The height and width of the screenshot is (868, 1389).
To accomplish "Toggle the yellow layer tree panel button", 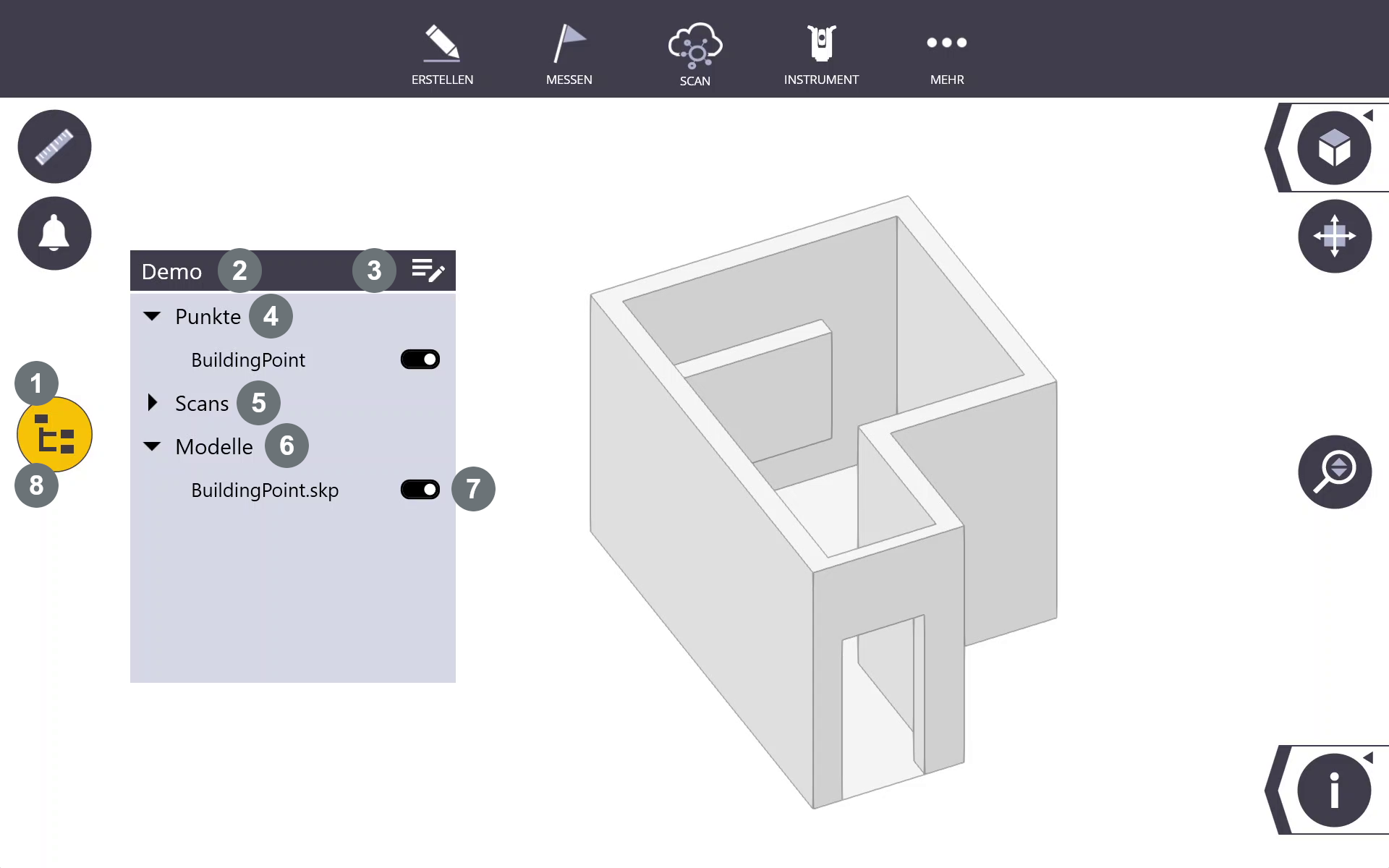I will (55, 435).
